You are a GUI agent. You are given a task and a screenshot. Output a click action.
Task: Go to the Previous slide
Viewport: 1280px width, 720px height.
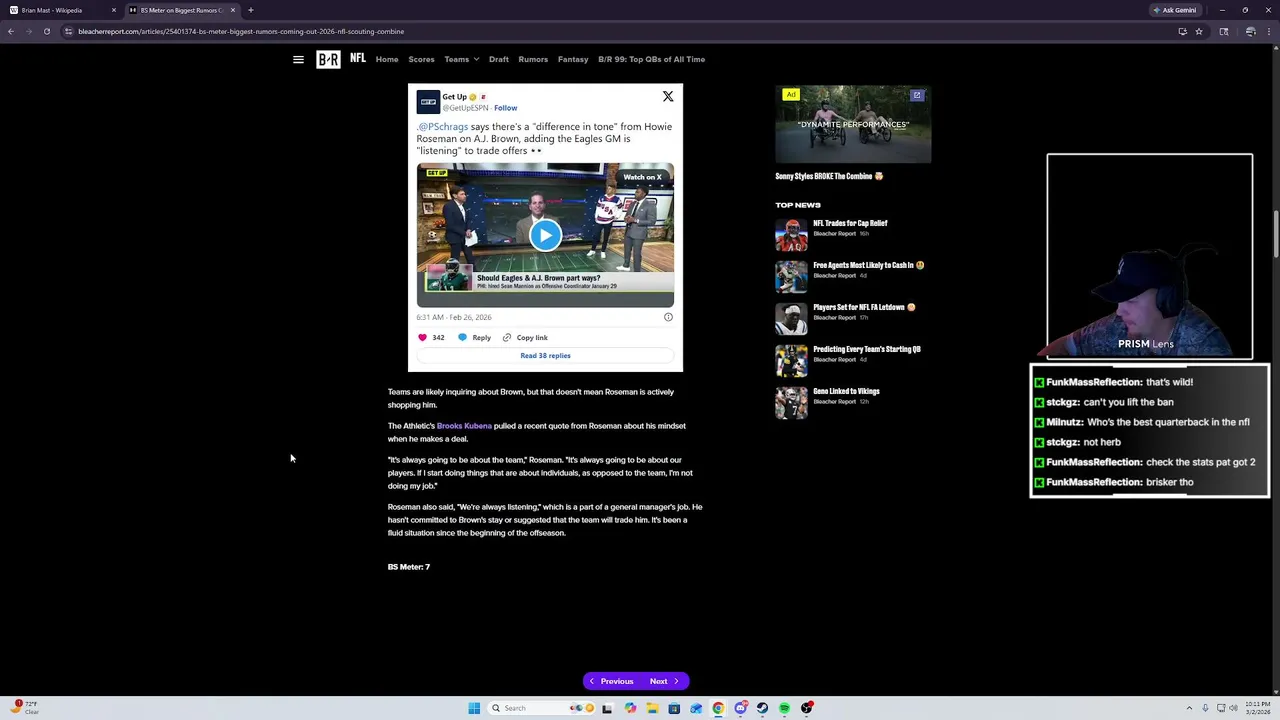(x=611, y=681)
